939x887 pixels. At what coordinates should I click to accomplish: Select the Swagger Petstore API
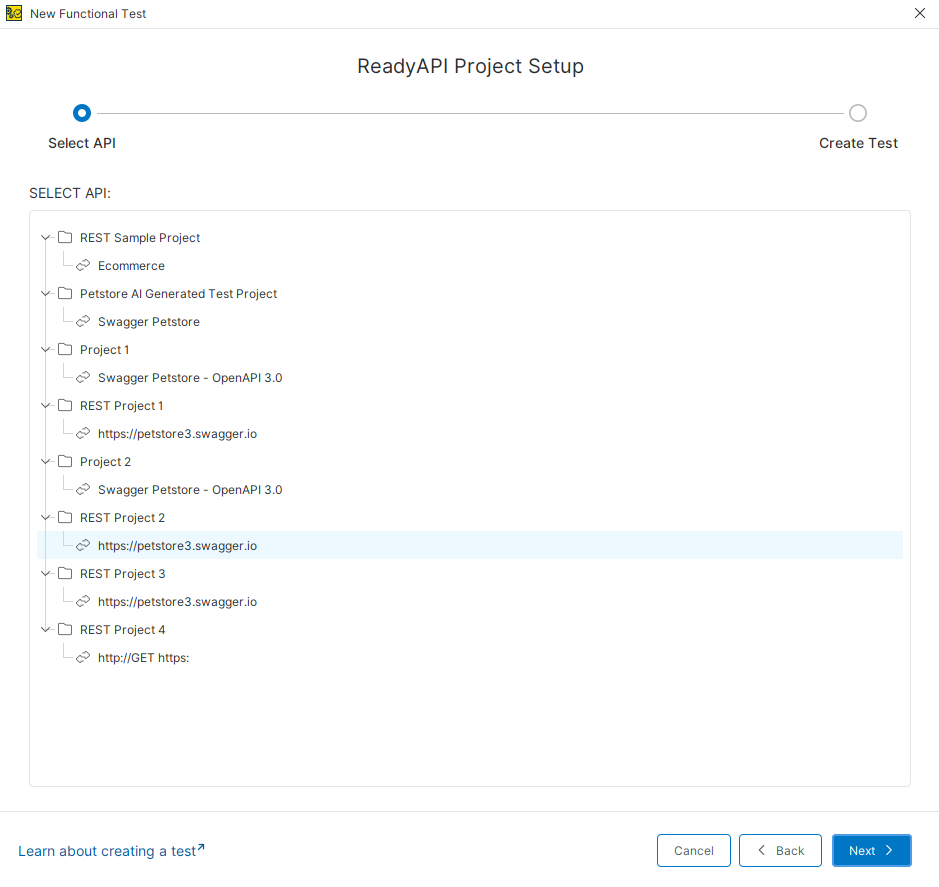click(x=149, y=322)
